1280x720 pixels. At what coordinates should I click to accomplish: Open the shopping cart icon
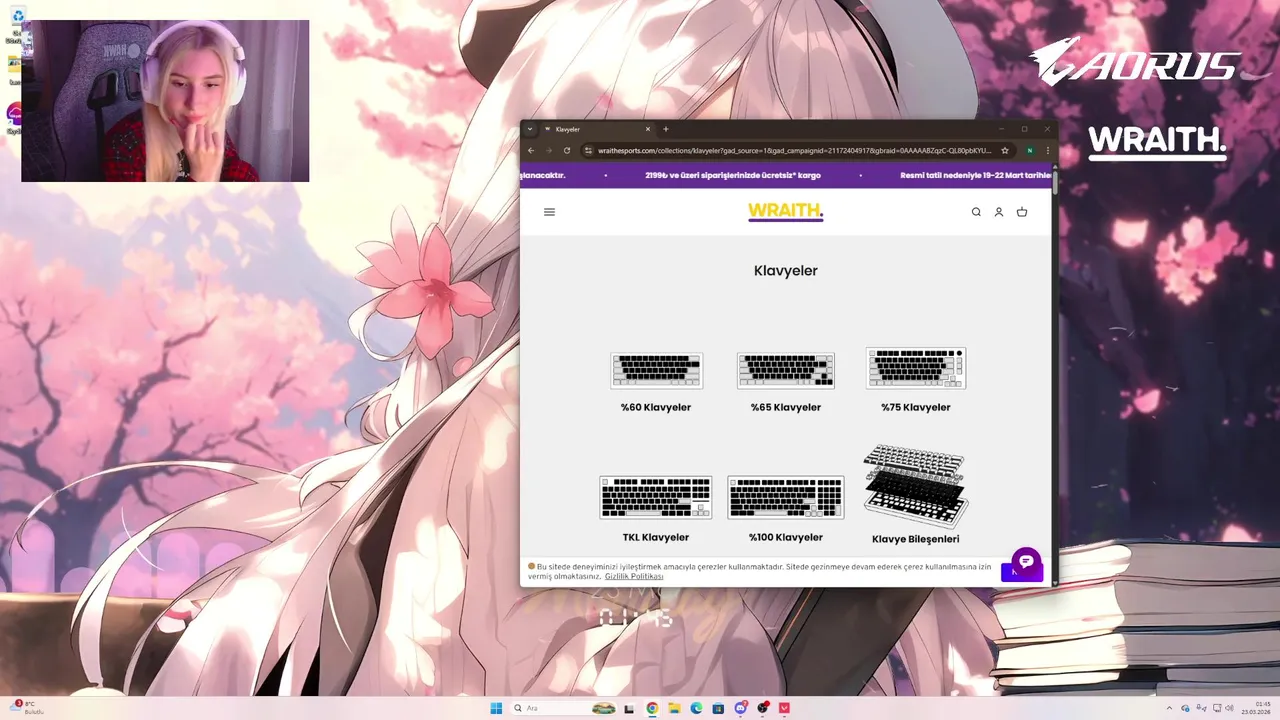(1022, 212)
